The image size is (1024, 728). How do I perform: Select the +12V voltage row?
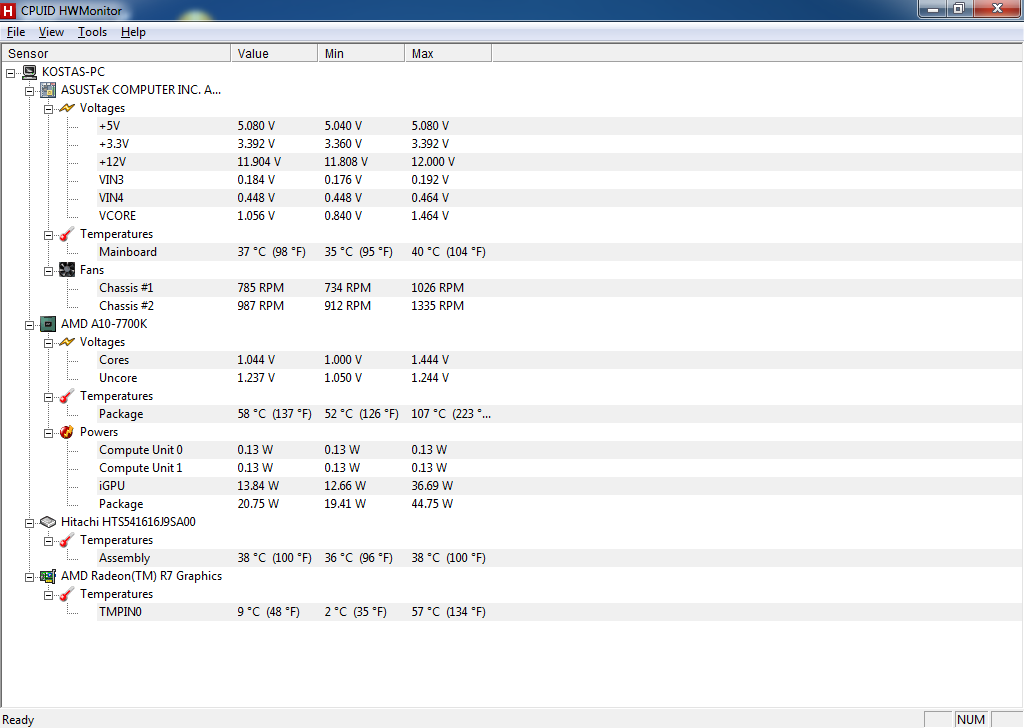tap(560, 162)
